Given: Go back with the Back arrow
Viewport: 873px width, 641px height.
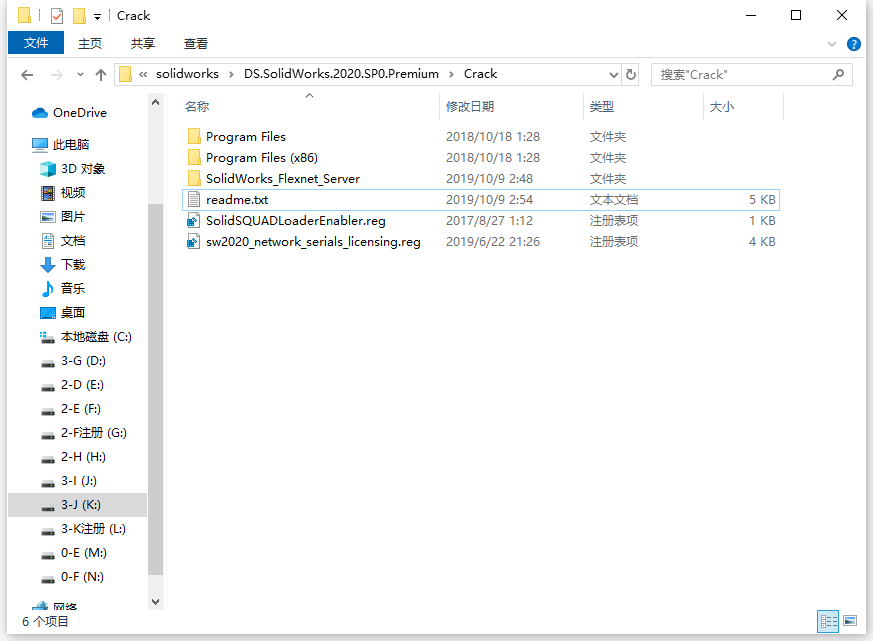Looking at the screenshot, I should (x=27, y=75).
